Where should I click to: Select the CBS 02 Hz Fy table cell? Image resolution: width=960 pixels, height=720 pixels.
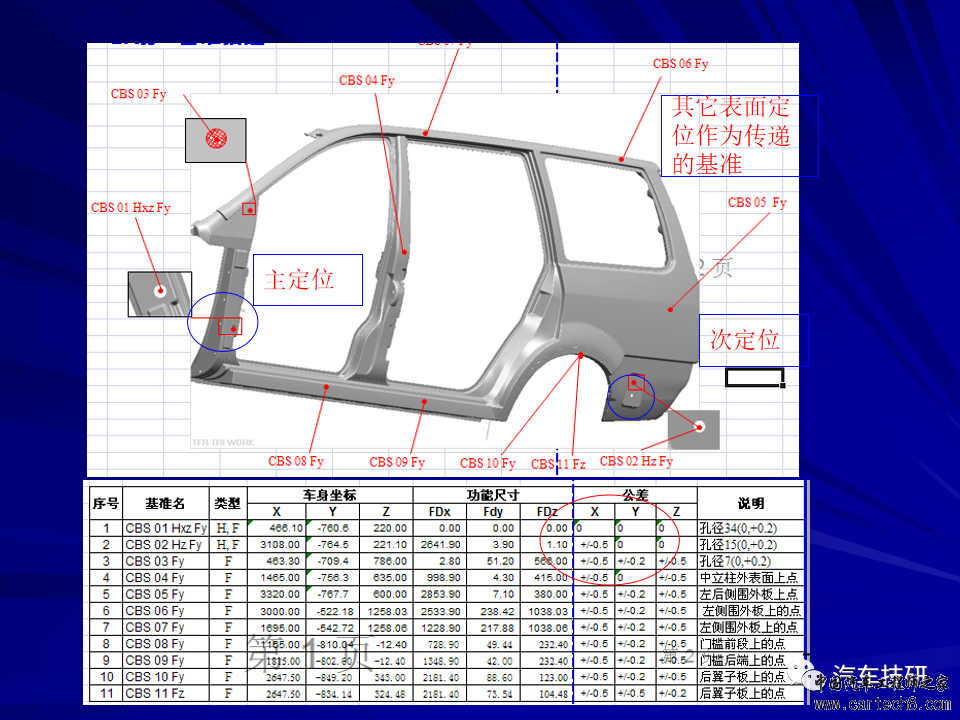[166, 544]
